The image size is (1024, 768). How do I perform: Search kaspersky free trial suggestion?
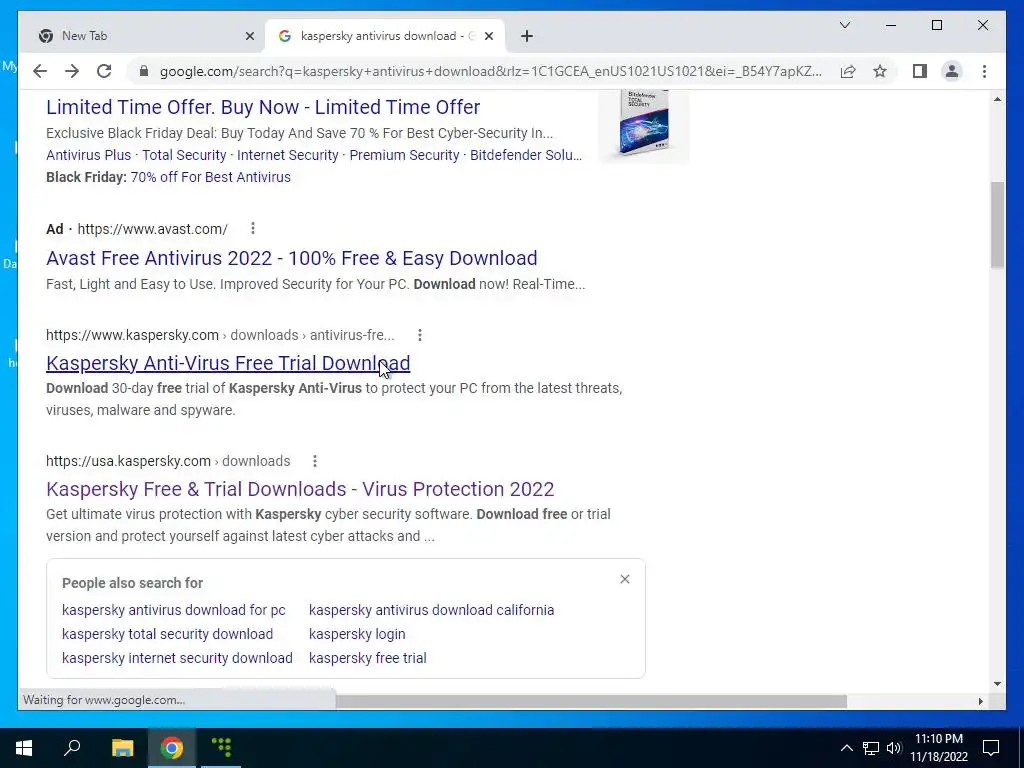pos(368,658)
